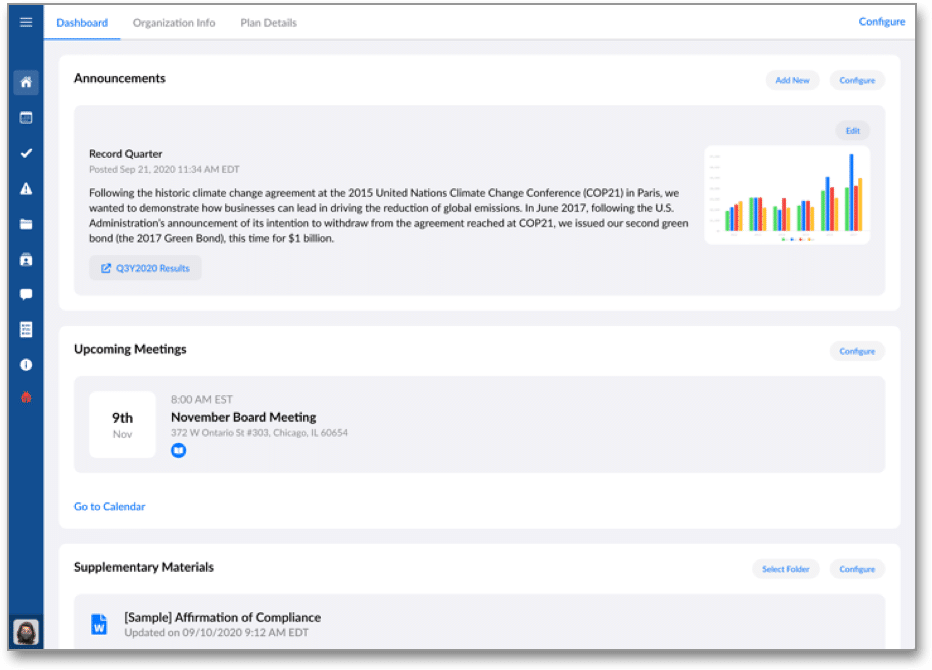The width and height of the screenshot is (932, 670).
Task: Click the board book icon under meeting
Action: (x=178, y=451)
